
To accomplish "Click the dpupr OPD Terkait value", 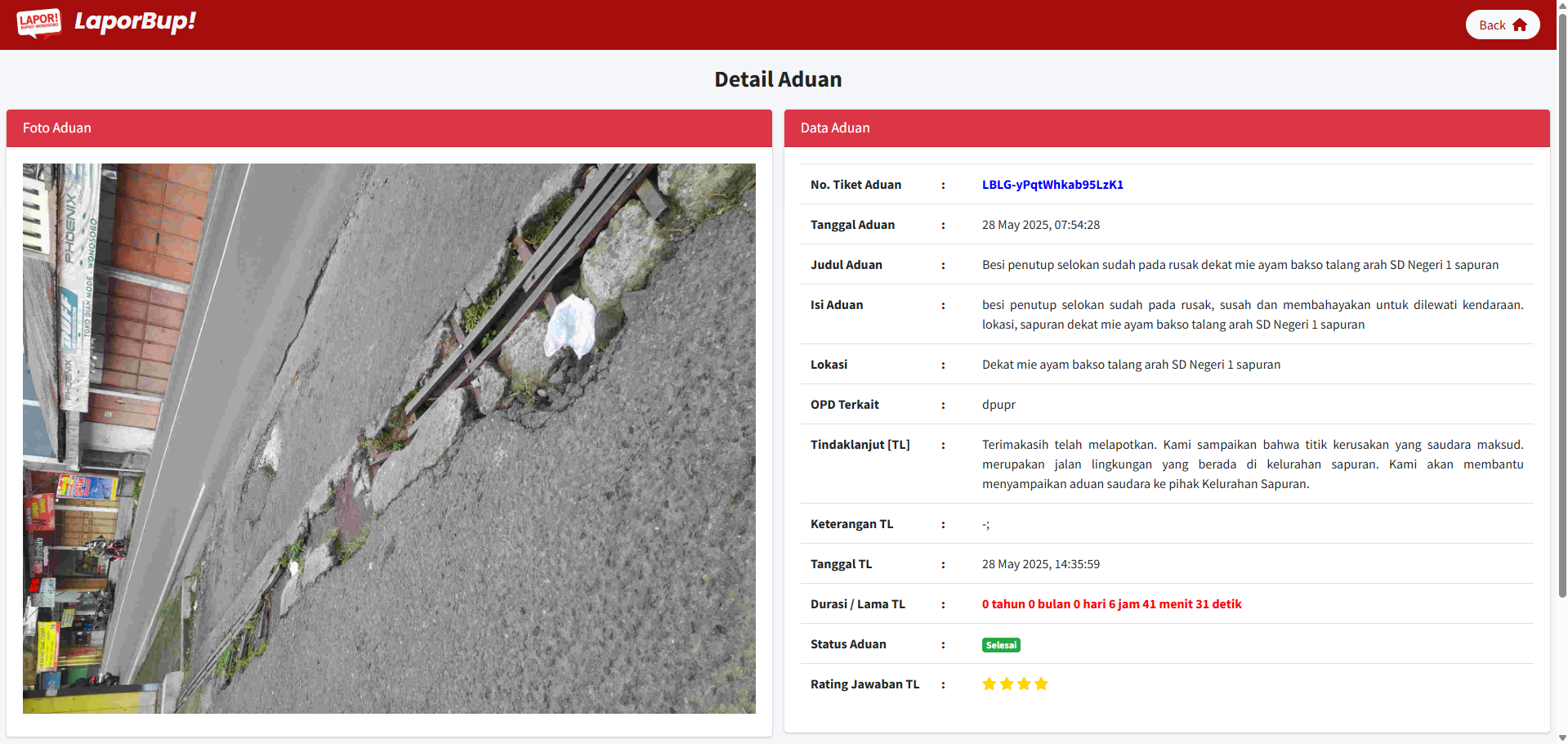I will pyautogui.click(x=998, y=405).
